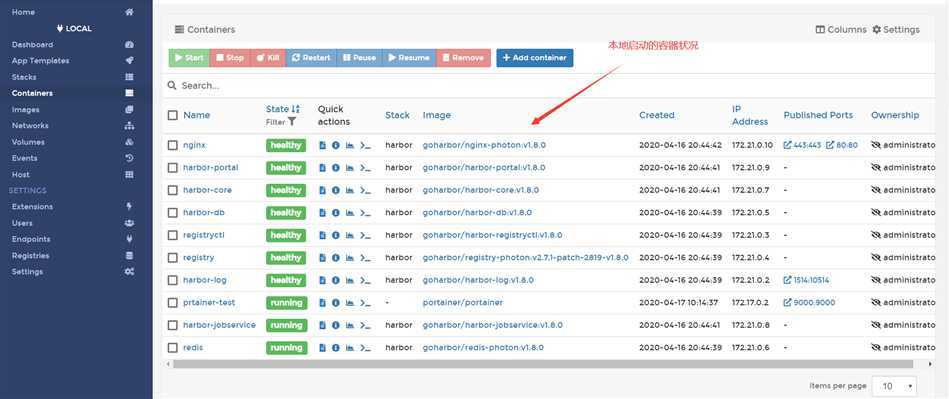Click the Add container button
Screen dimensions: 949x399
(x=534, y=58)
